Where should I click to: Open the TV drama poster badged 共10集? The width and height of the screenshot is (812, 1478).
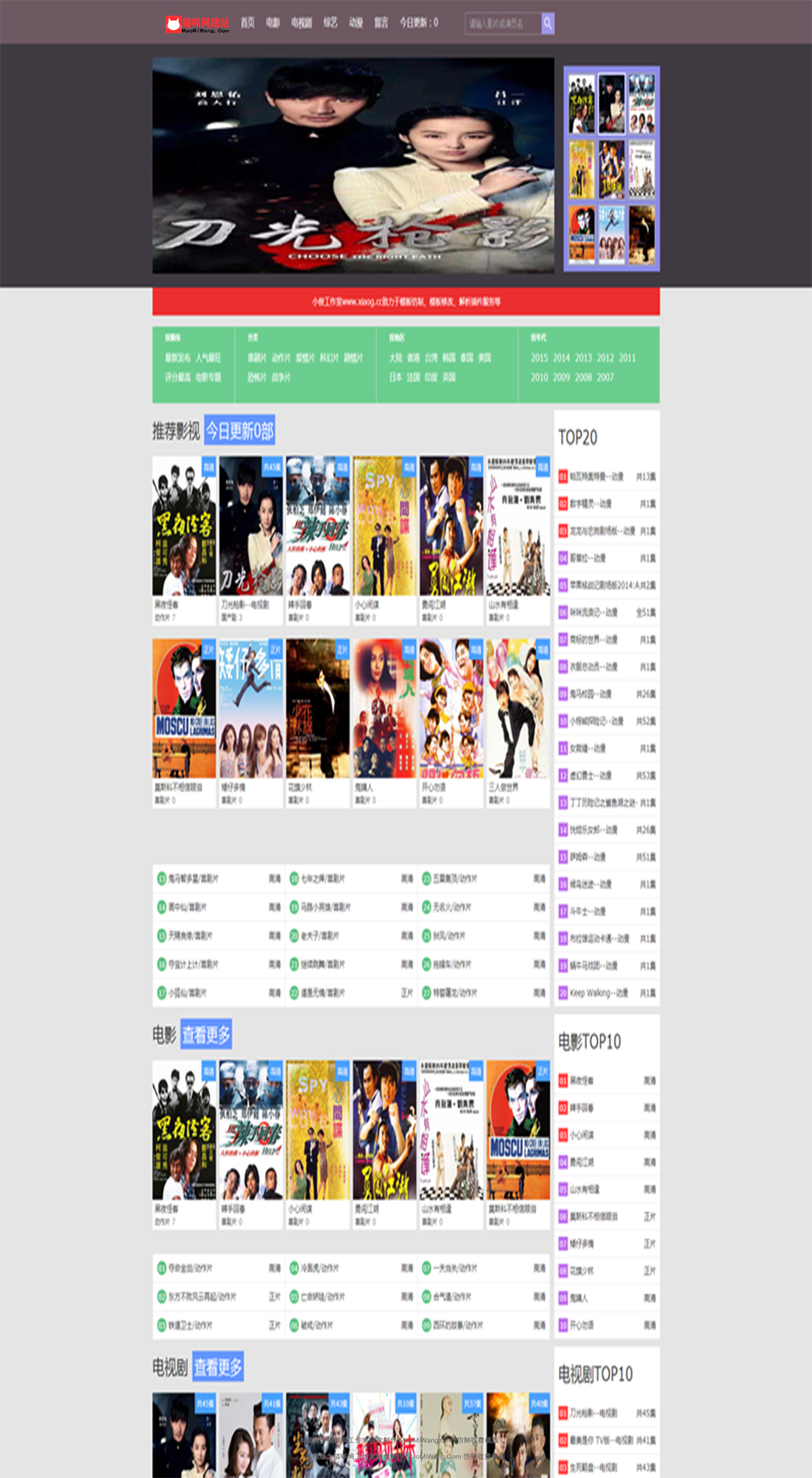385,1435
